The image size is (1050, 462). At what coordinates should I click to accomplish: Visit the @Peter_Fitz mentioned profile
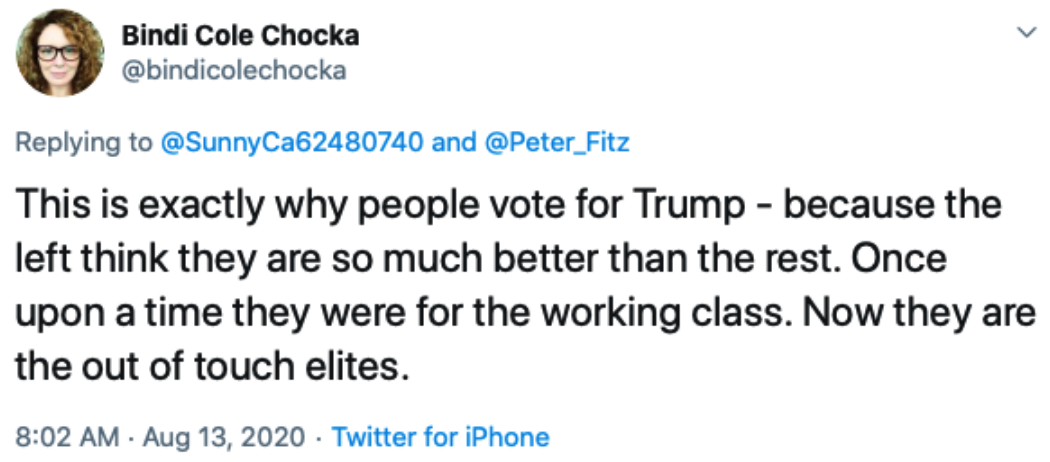557,142
